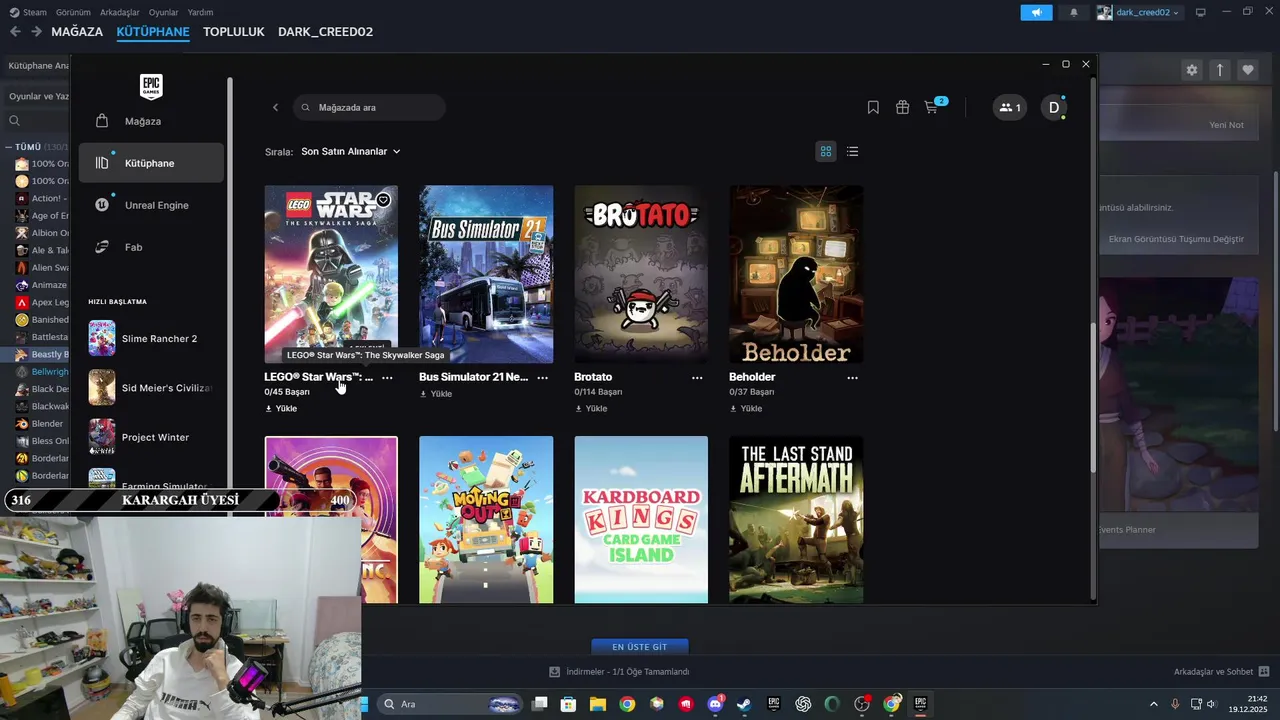Open ChatGPT from the taskbar

pyautogui.click(x=803, y=704)
